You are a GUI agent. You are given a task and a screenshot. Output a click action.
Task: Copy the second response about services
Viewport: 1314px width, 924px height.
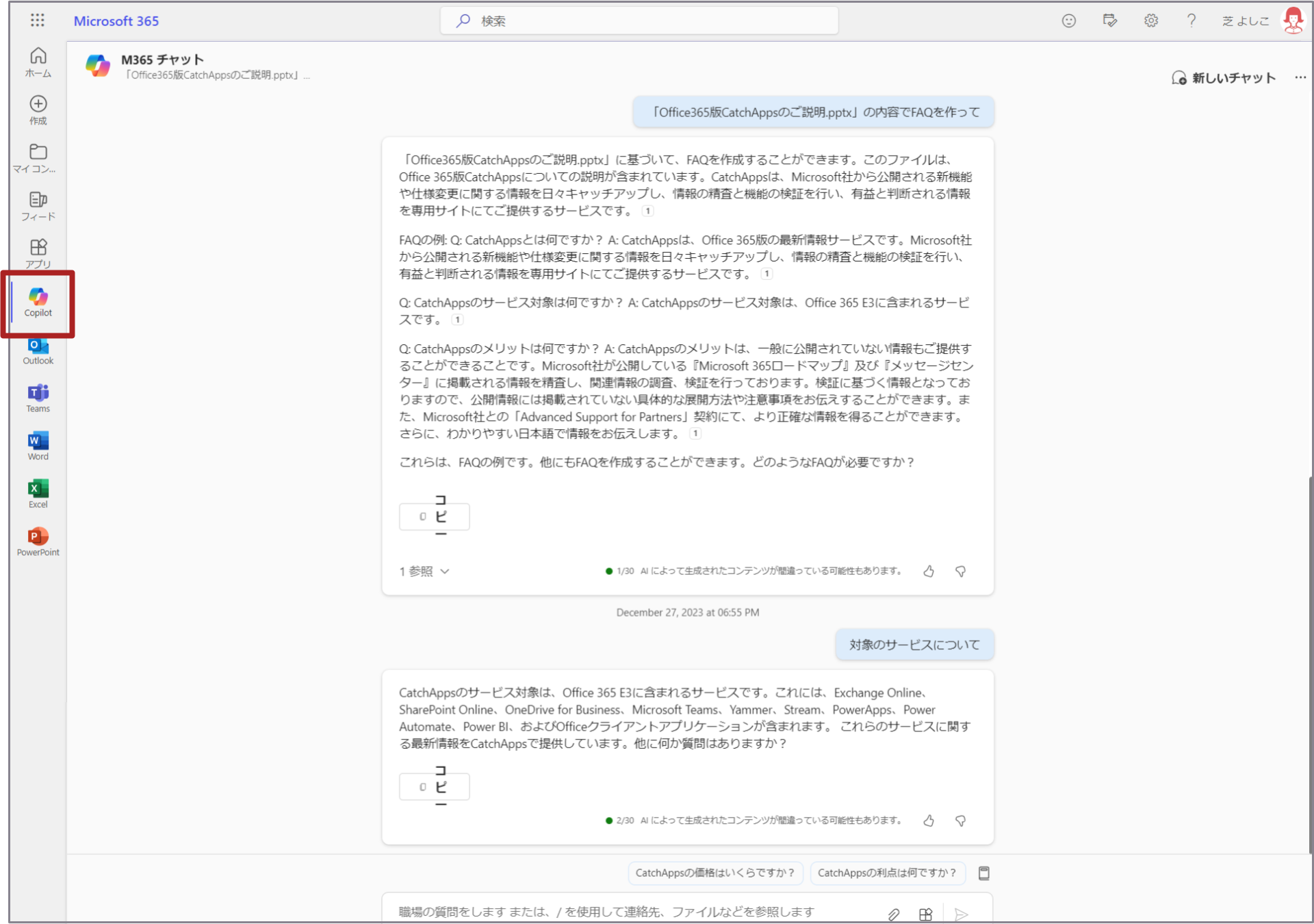[x=435, y=787]
